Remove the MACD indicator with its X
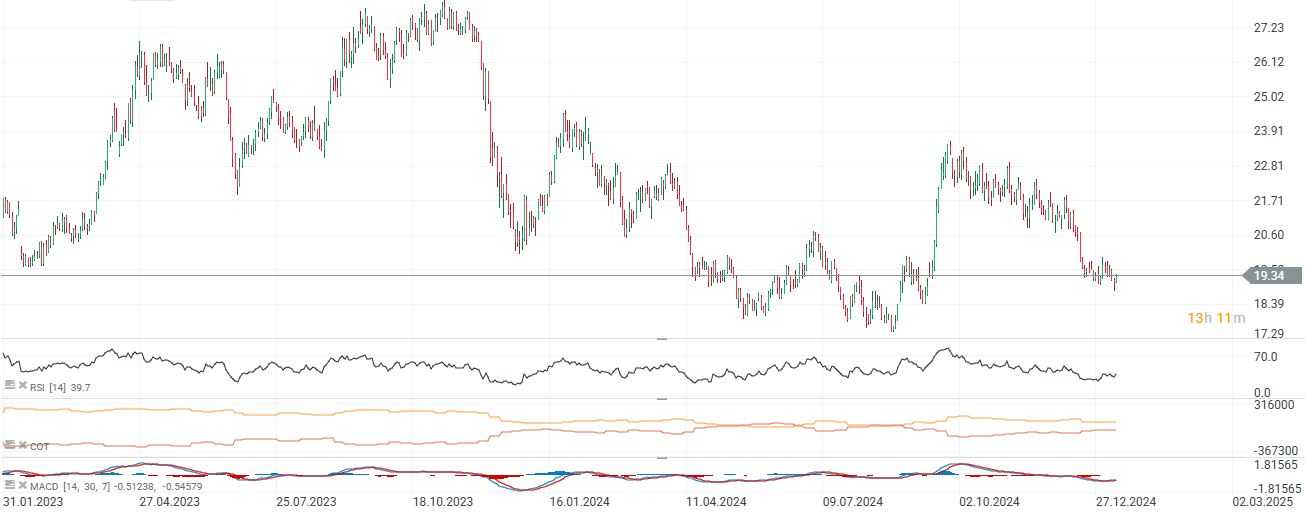 22,485
